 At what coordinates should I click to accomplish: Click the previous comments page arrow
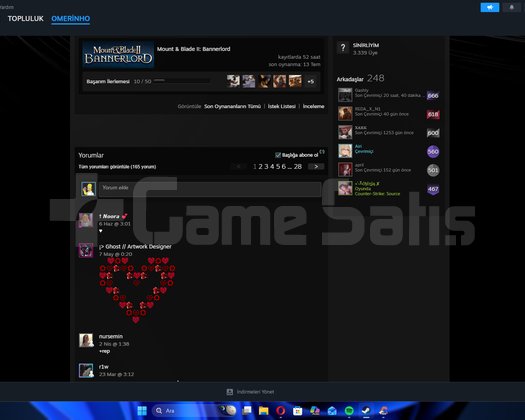click(238, 166)
